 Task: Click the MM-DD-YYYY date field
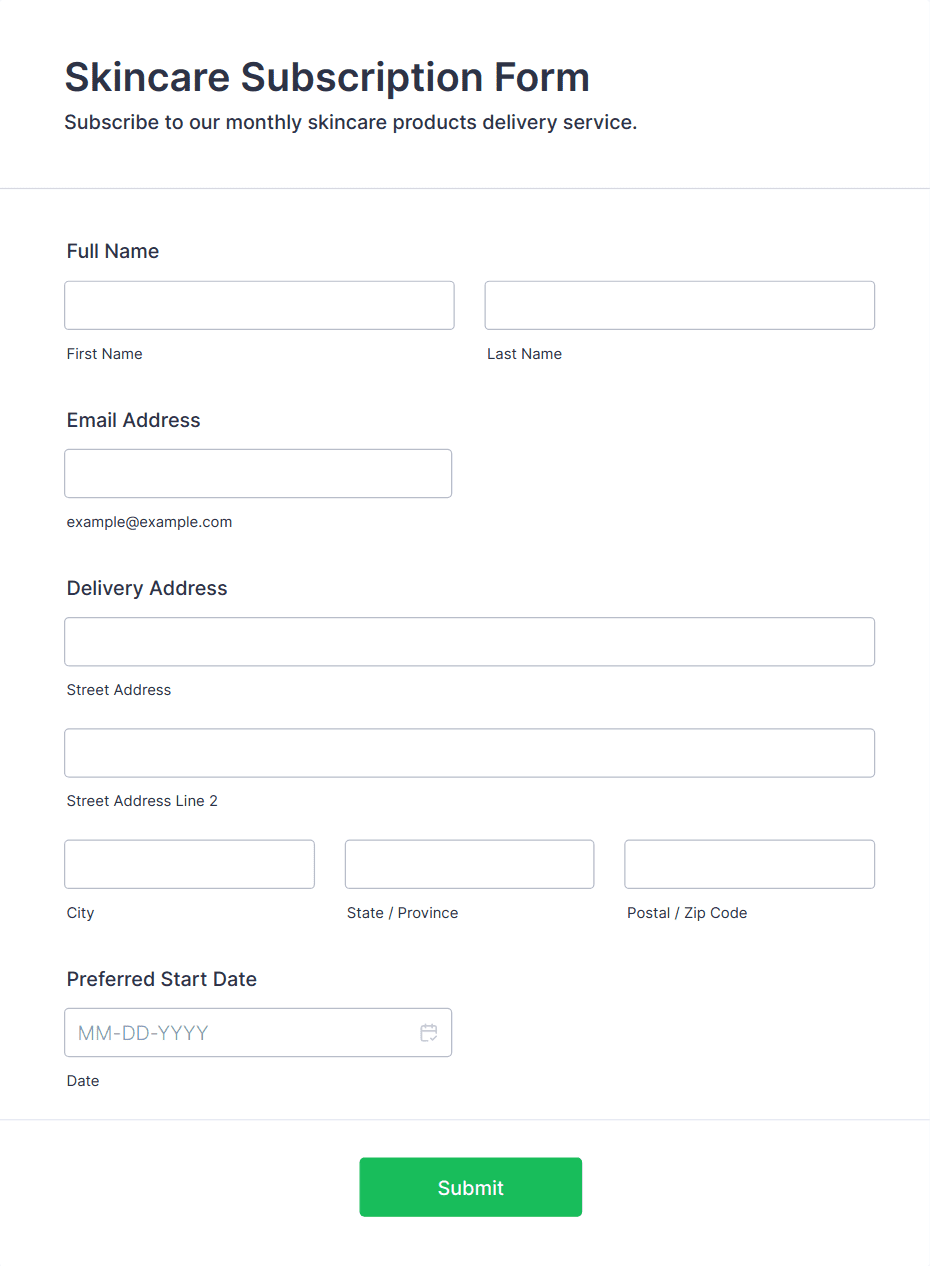[258, 1033]
